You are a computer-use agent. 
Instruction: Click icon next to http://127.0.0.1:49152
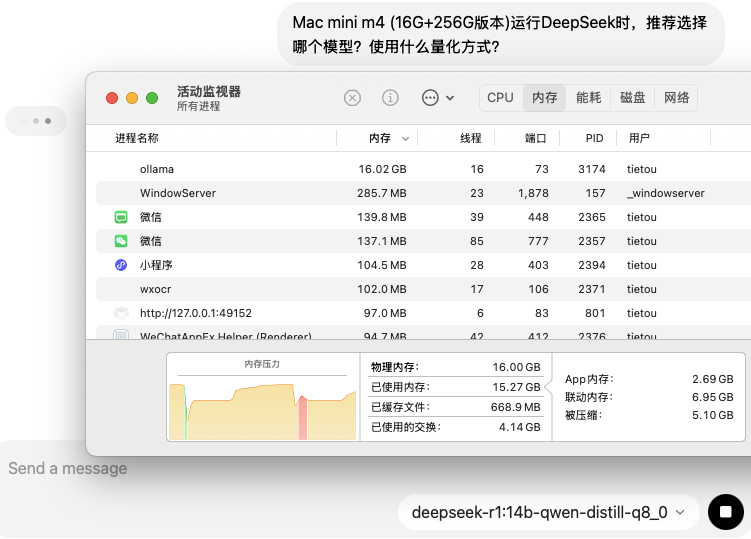[x=121, y=313]
